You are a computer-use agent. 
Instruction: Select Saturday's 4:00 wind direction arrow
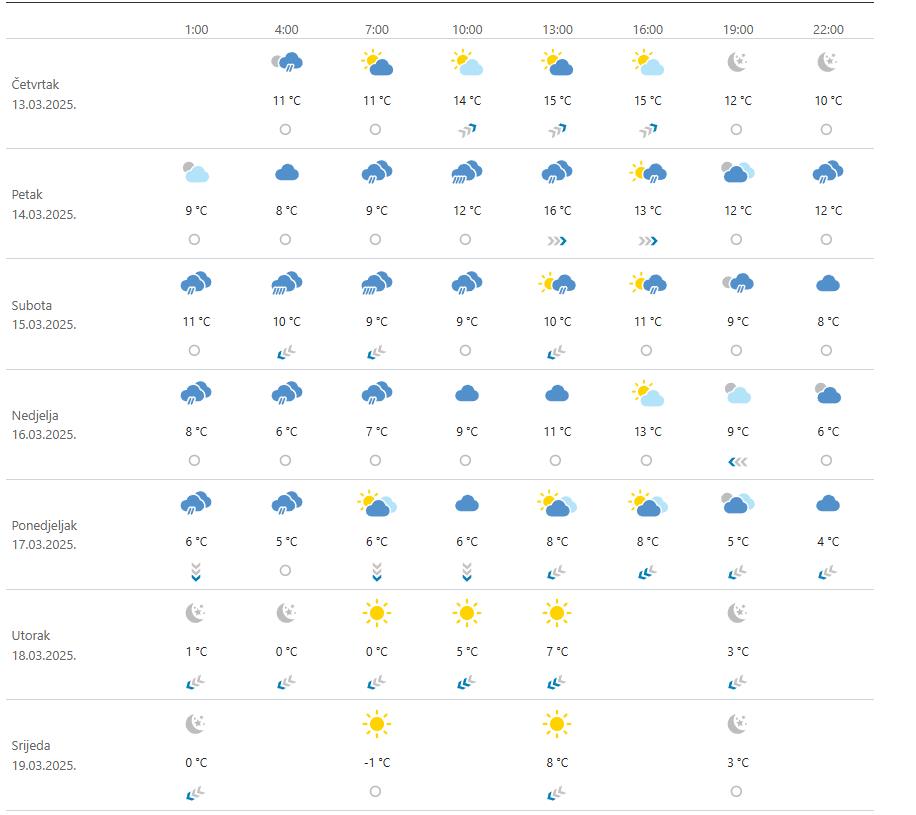pyautogui.click(x=286, y=351)
